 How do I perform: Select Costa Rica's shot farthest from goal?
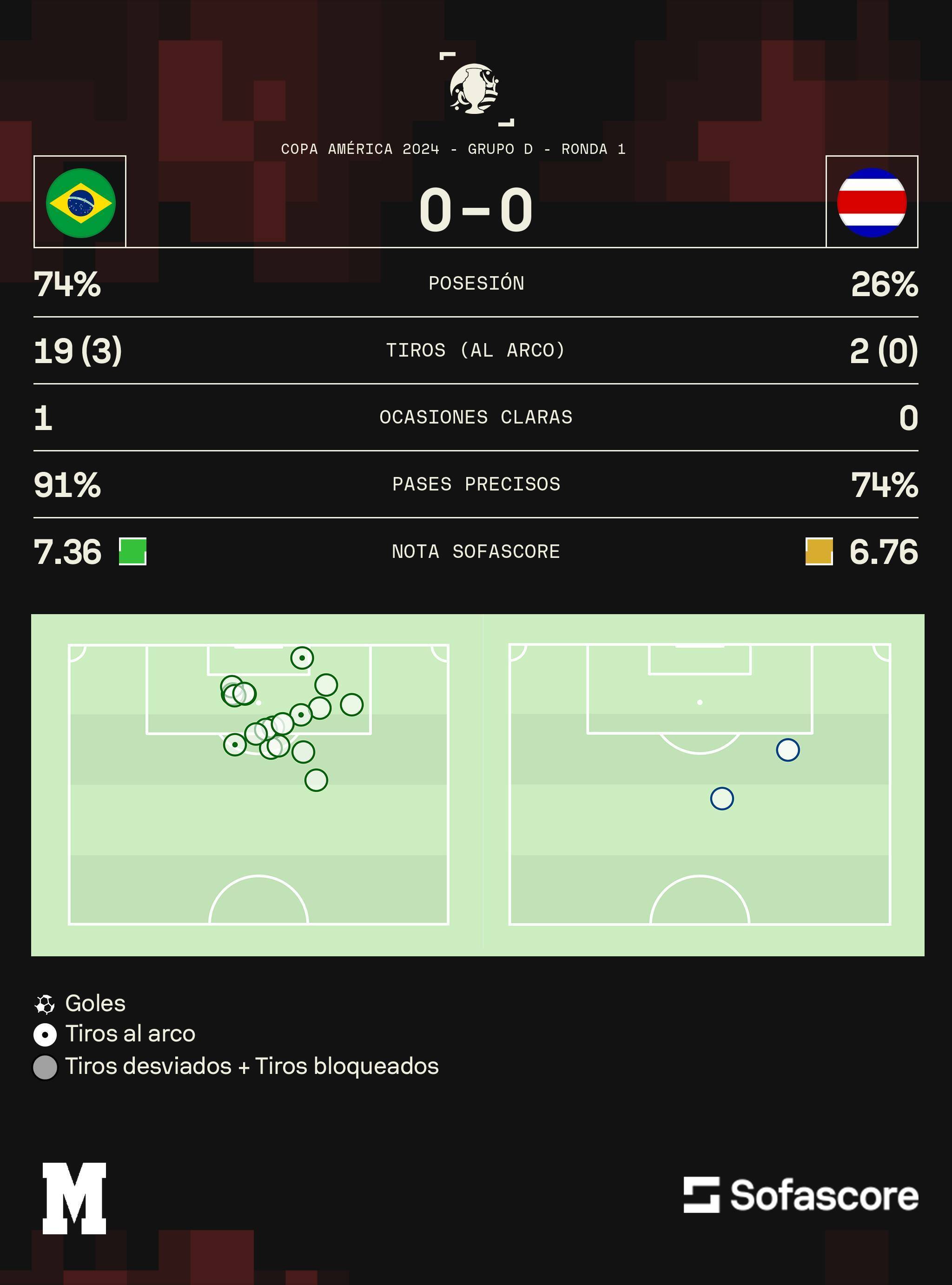point(722,799)
